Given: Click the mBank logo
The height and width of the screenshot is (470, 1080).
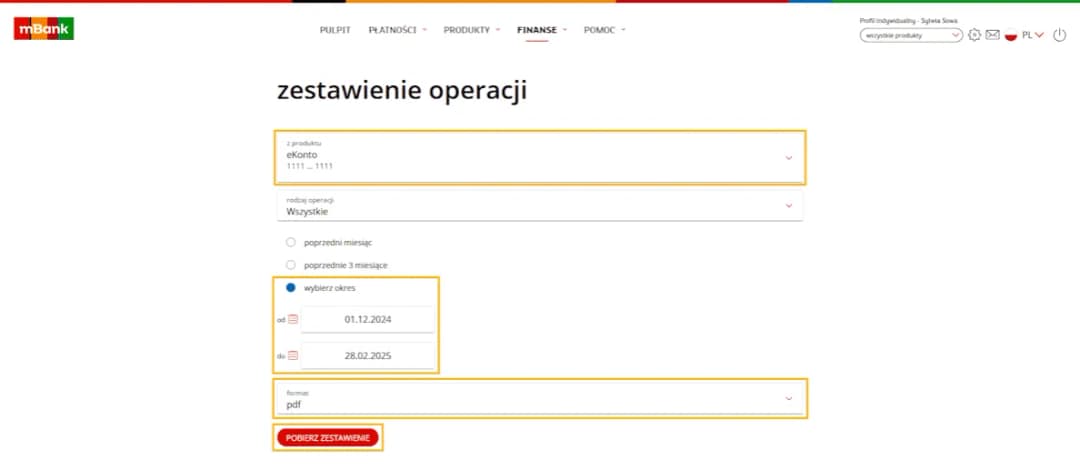Looking at the screenshot, I should 44,30.
